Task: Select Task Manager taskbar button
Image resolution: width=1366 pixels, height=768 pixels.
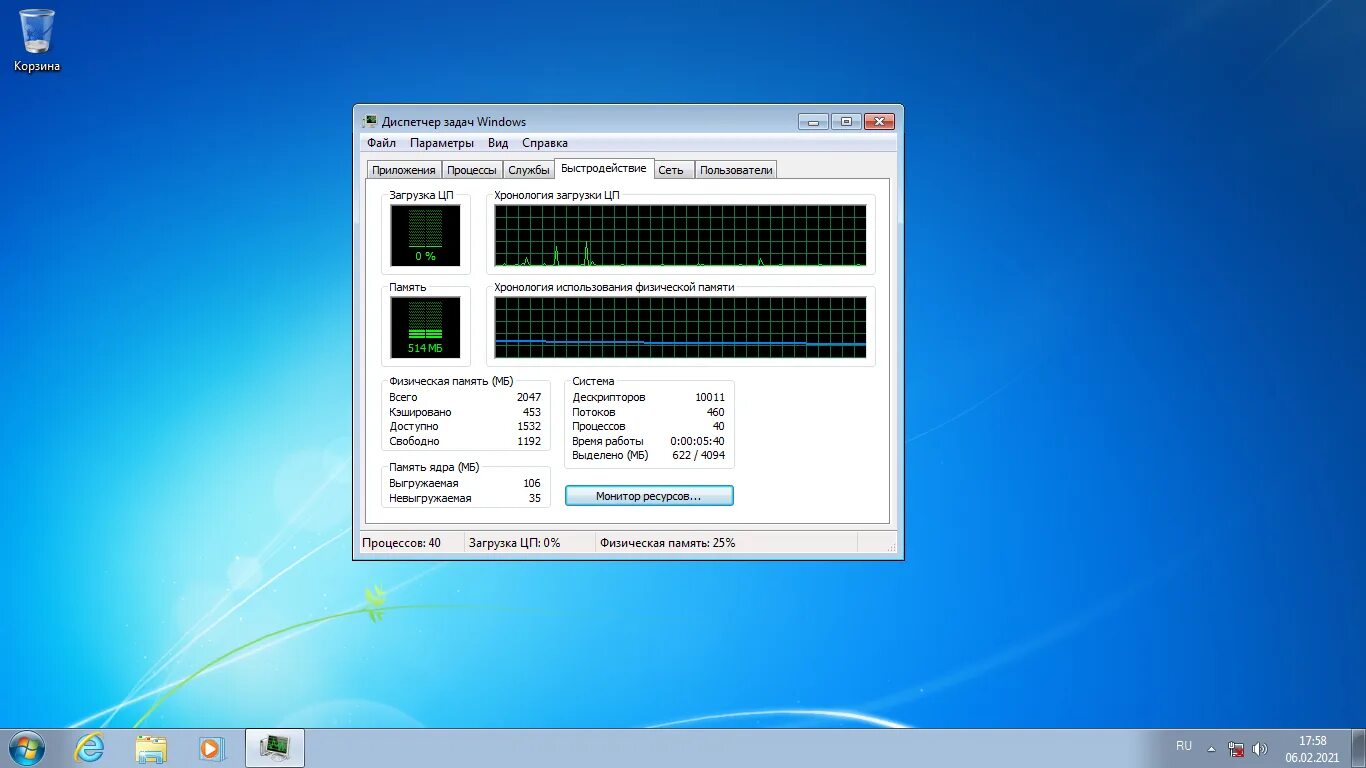Action: 274,747
